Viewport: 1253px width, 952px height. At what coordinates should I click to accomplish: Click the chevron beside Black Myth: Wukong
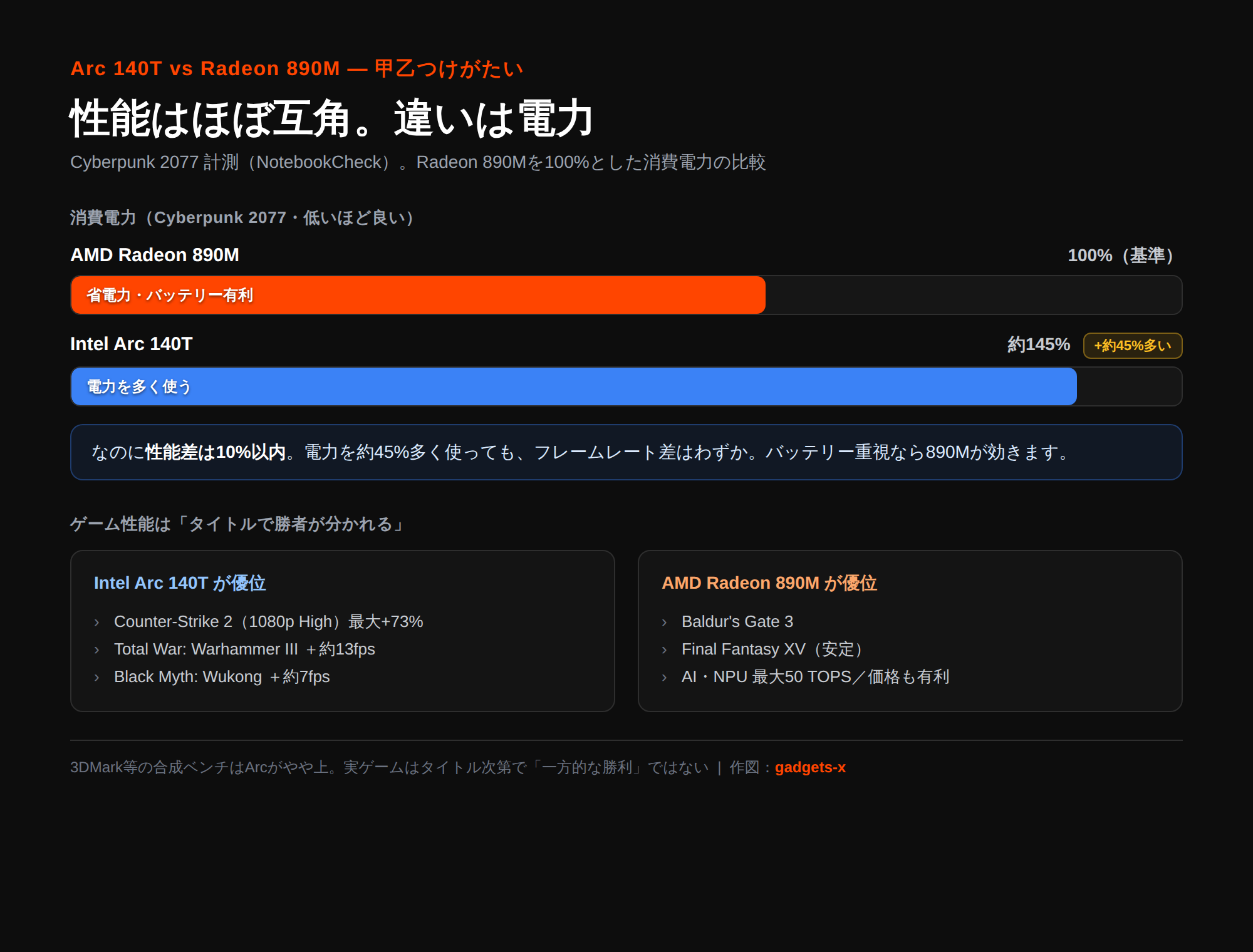pyautogui.click(x=96, y=678)
